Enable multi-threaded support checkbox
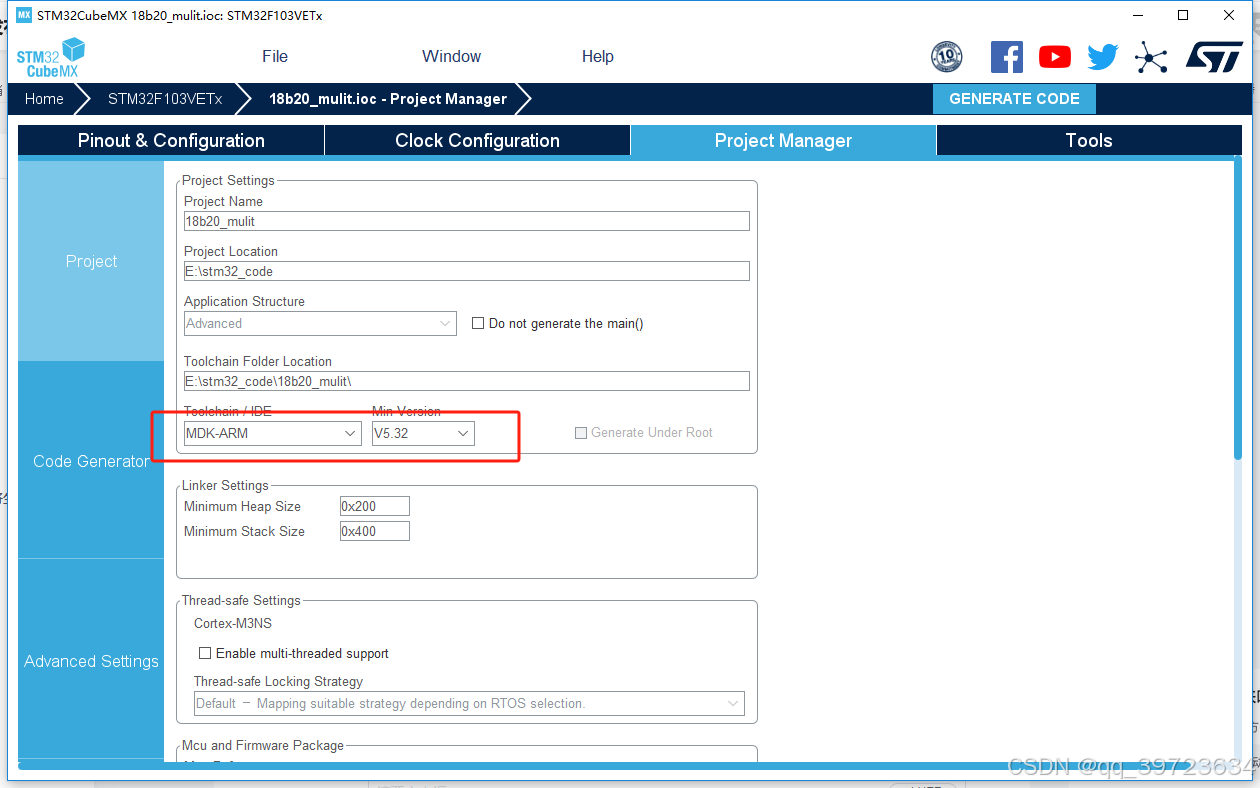This screenshot has height=788, width=1260. tap(205, 653)
